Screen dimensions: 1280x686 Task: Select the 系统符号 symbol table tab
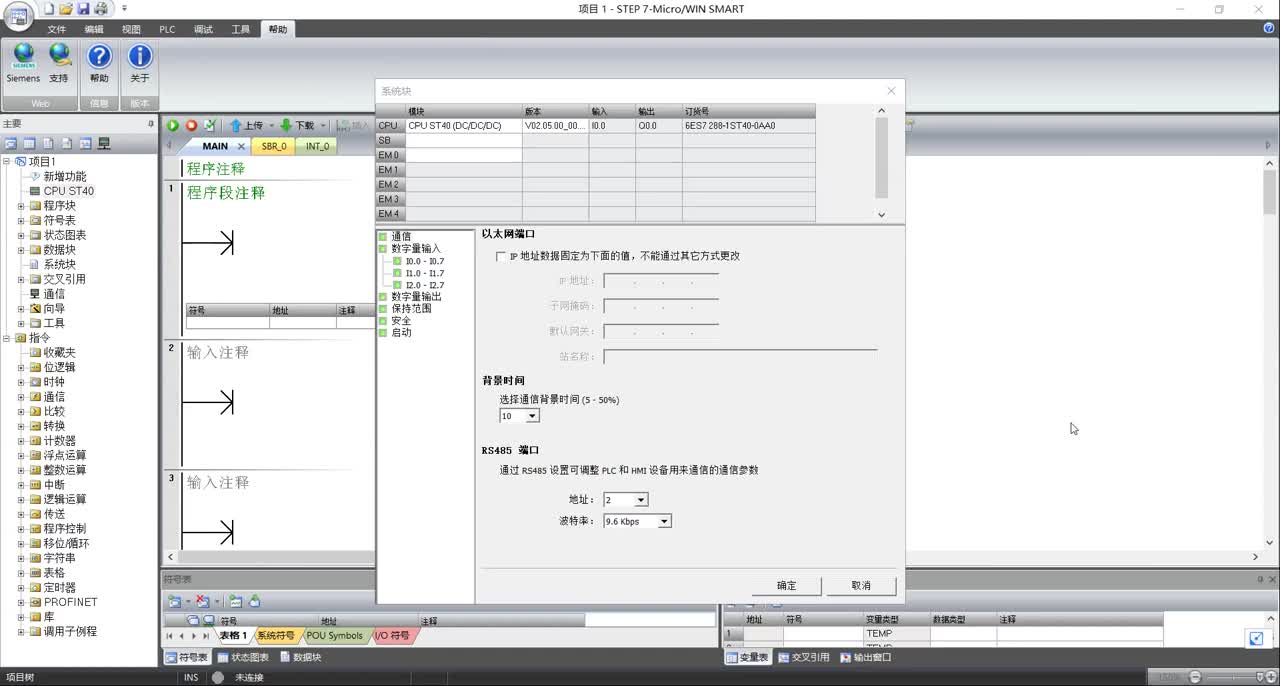pos(276,636)
